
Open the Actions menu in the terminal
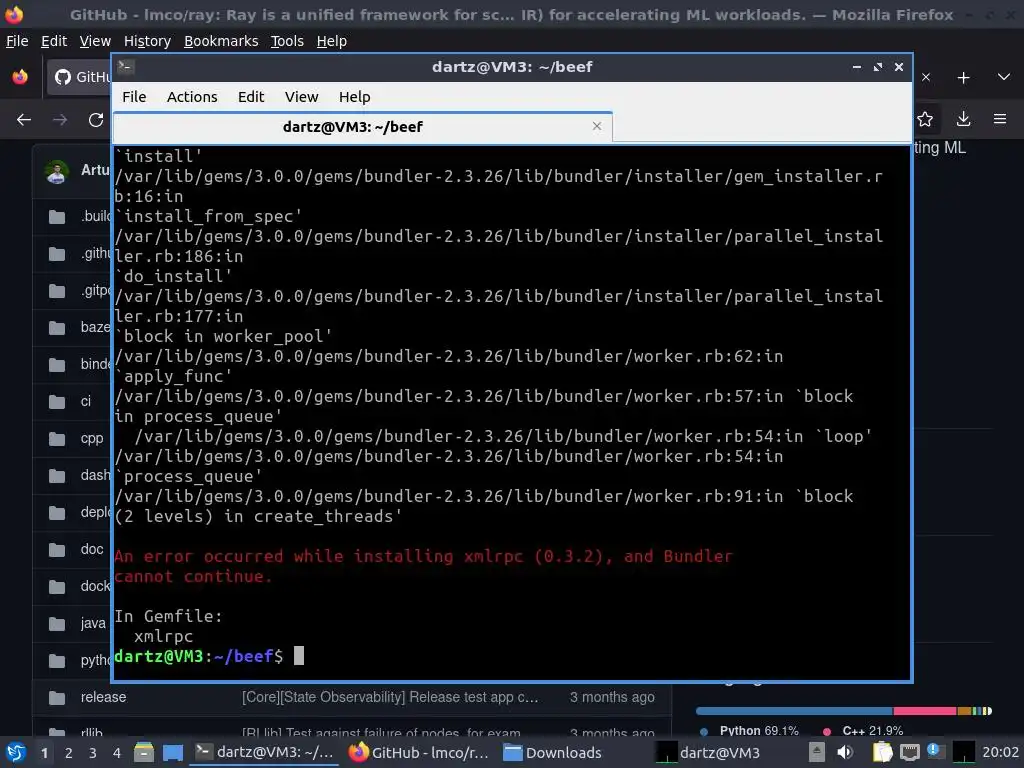pyautogui.click(x=192, y=97)
